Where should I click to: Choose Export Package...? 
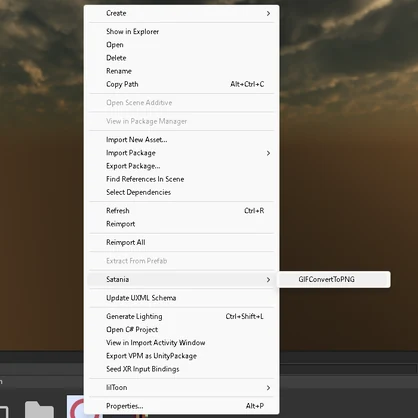[x=181, y=166]
